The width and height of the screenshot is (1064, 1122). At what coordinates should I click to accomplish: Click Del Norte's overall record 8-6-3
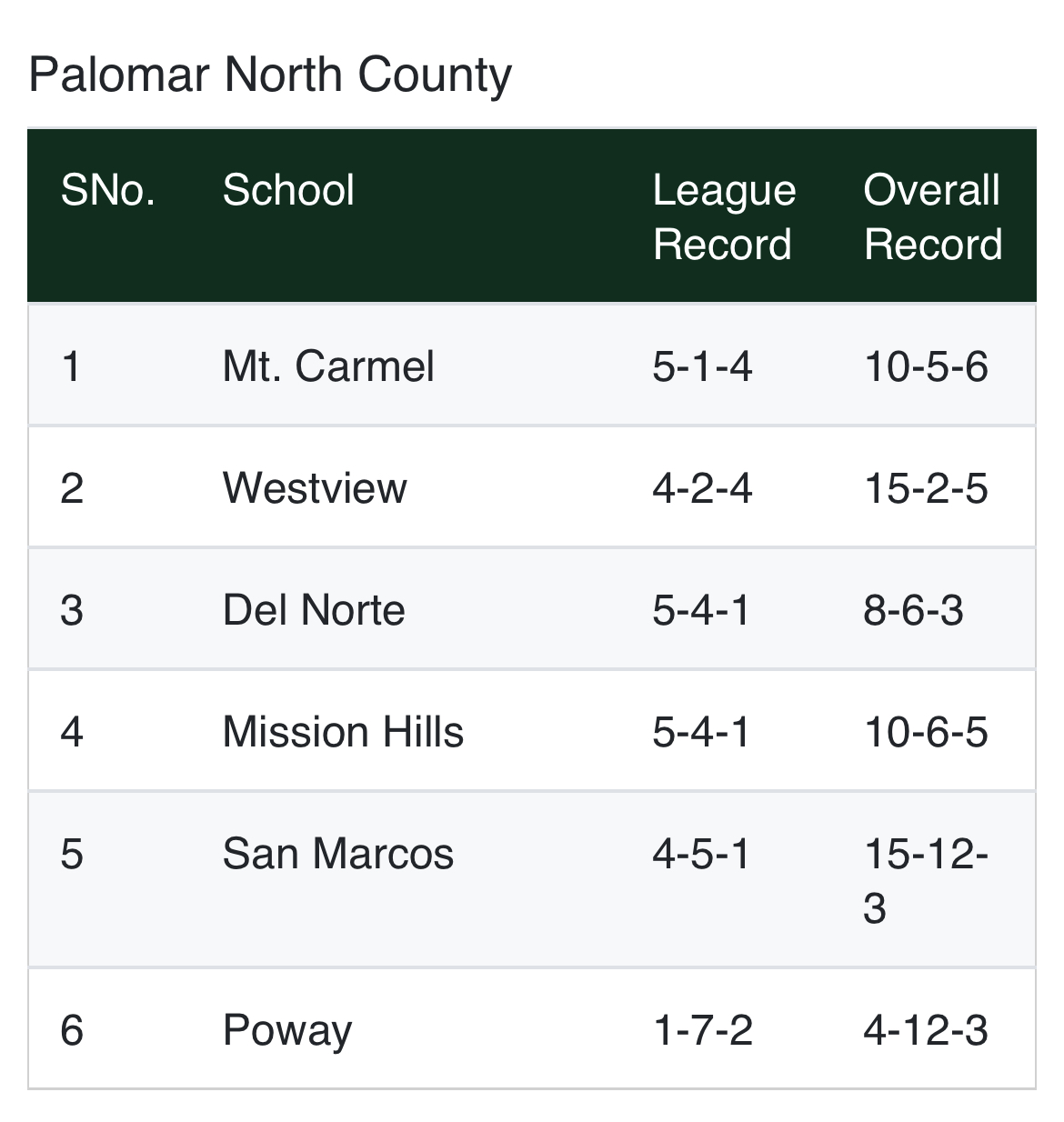click(x=913, y=610)
